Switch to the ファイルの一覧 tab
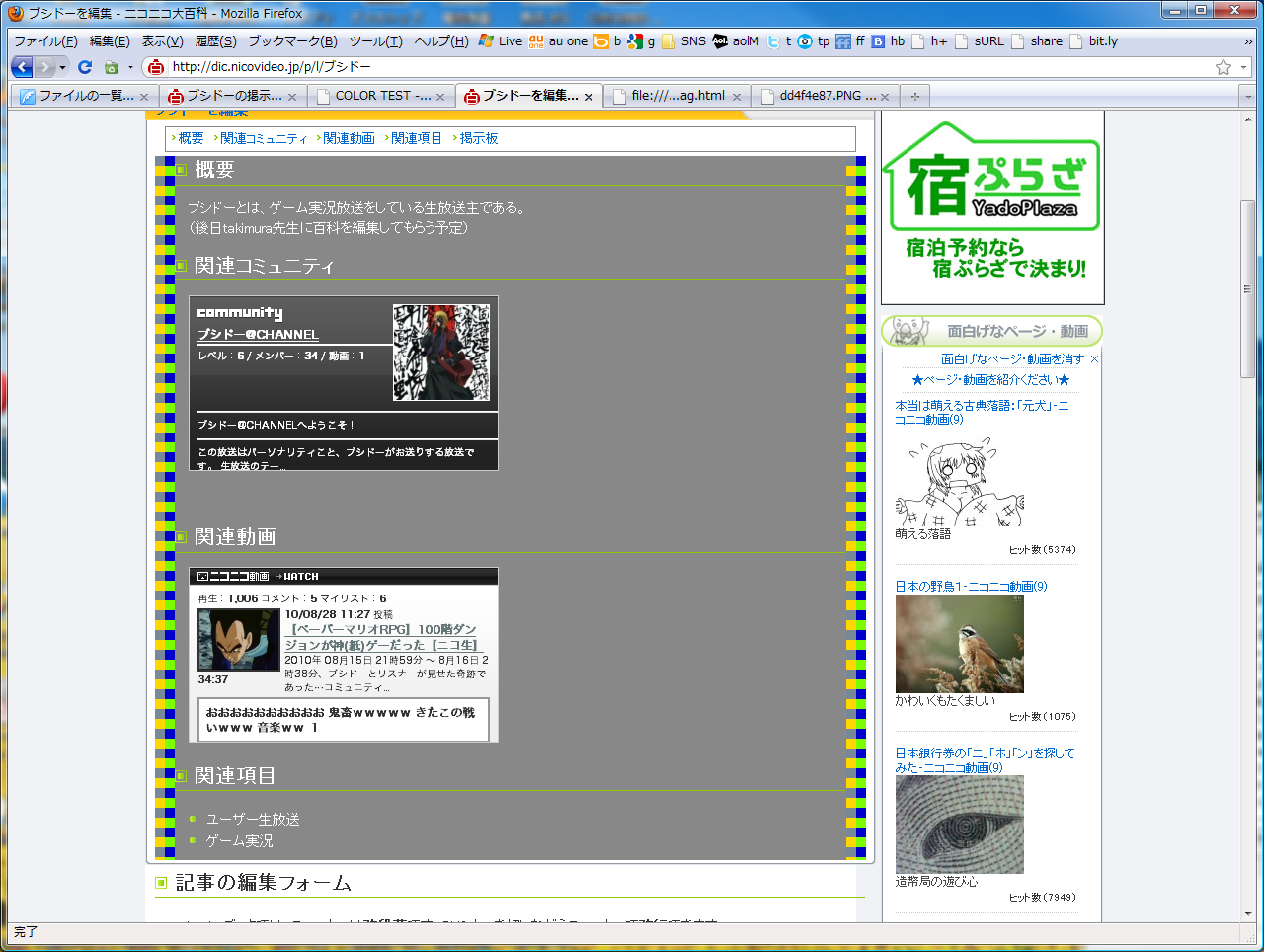The image size is (1264, 952). coord(84,96)
